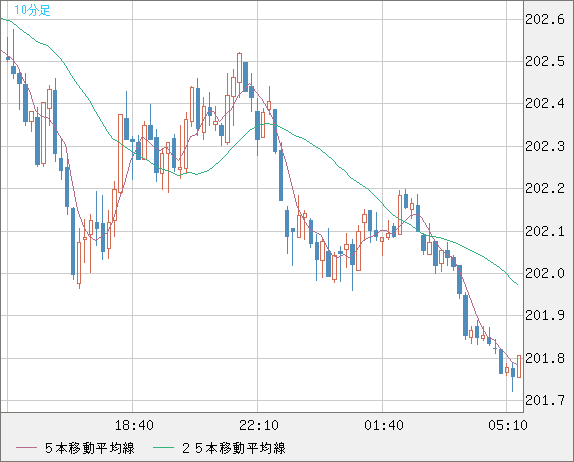Screen dimensions: 574x462
Task: Click the 202.1 price axis label
Action: click(545, 231)
